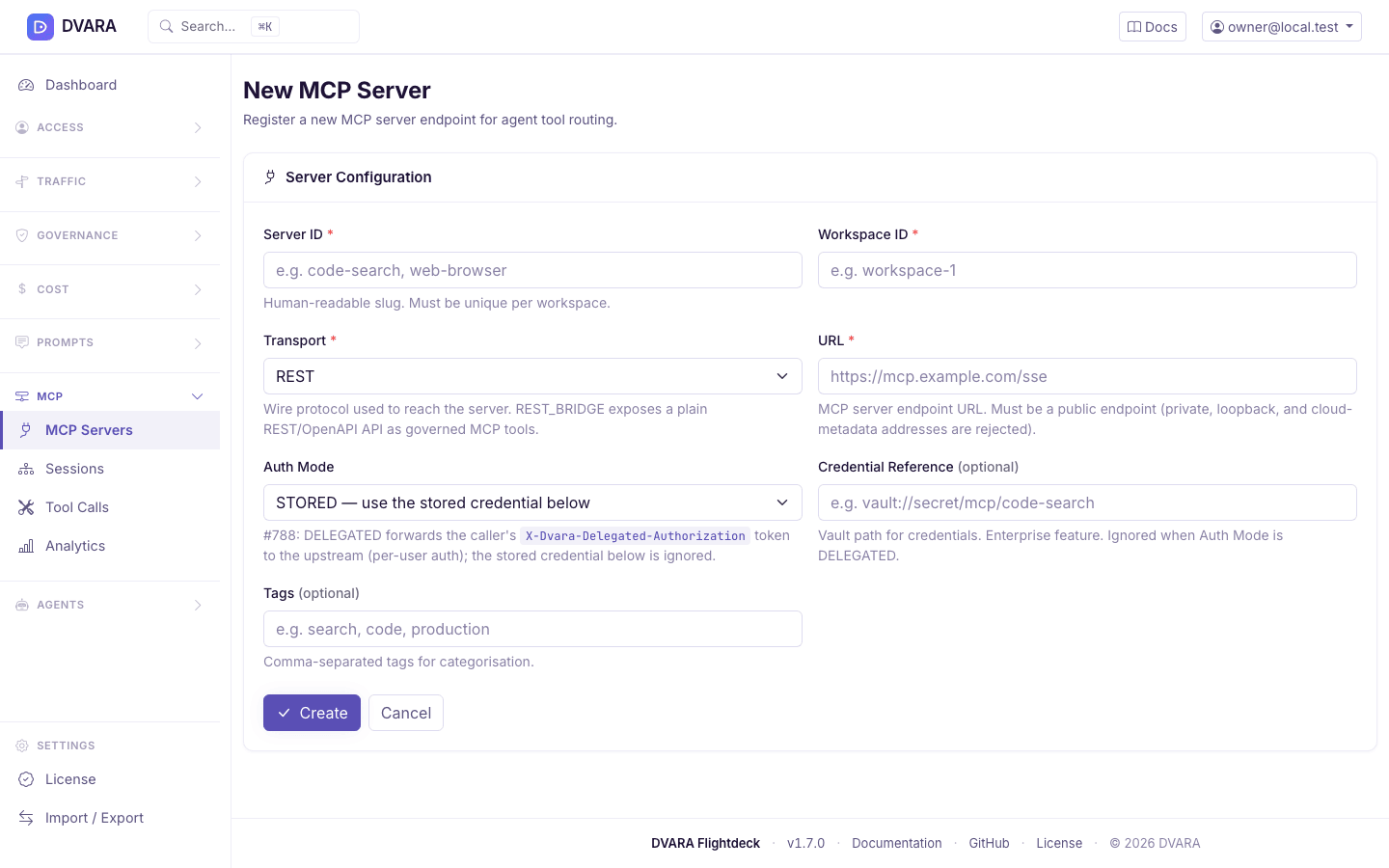Focus the Credential Reference input field
The image size is (1389, 868).
1087,502
